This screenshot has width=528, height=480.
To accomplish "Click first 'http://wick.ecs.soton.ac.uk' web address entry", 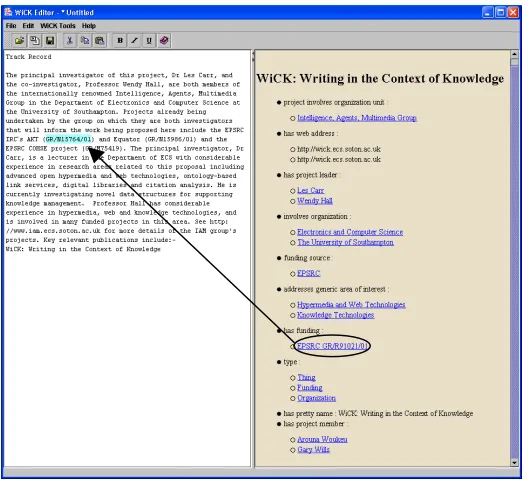I will coord(339,149).
